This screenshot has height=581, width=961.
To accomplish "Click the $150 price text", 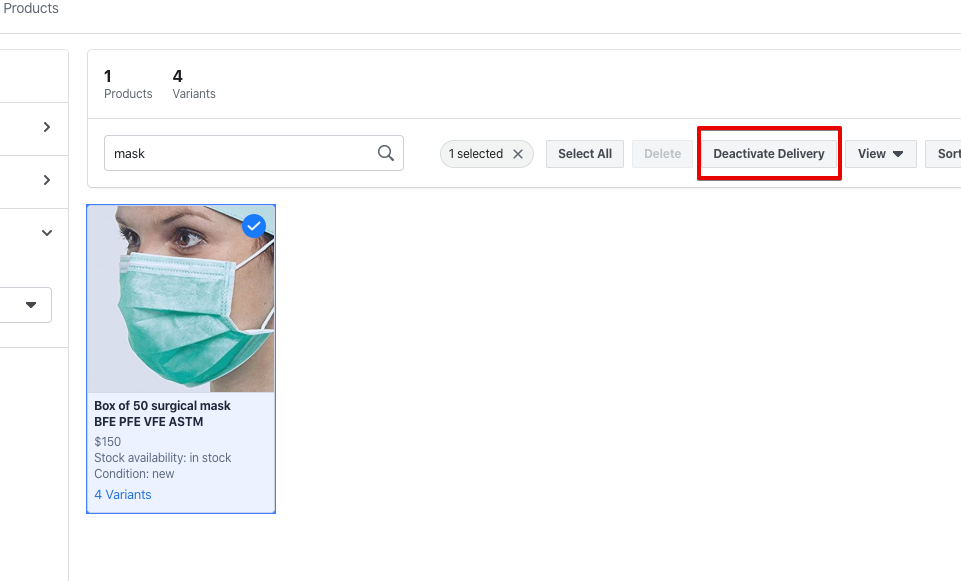I will (x=107, y=442).
